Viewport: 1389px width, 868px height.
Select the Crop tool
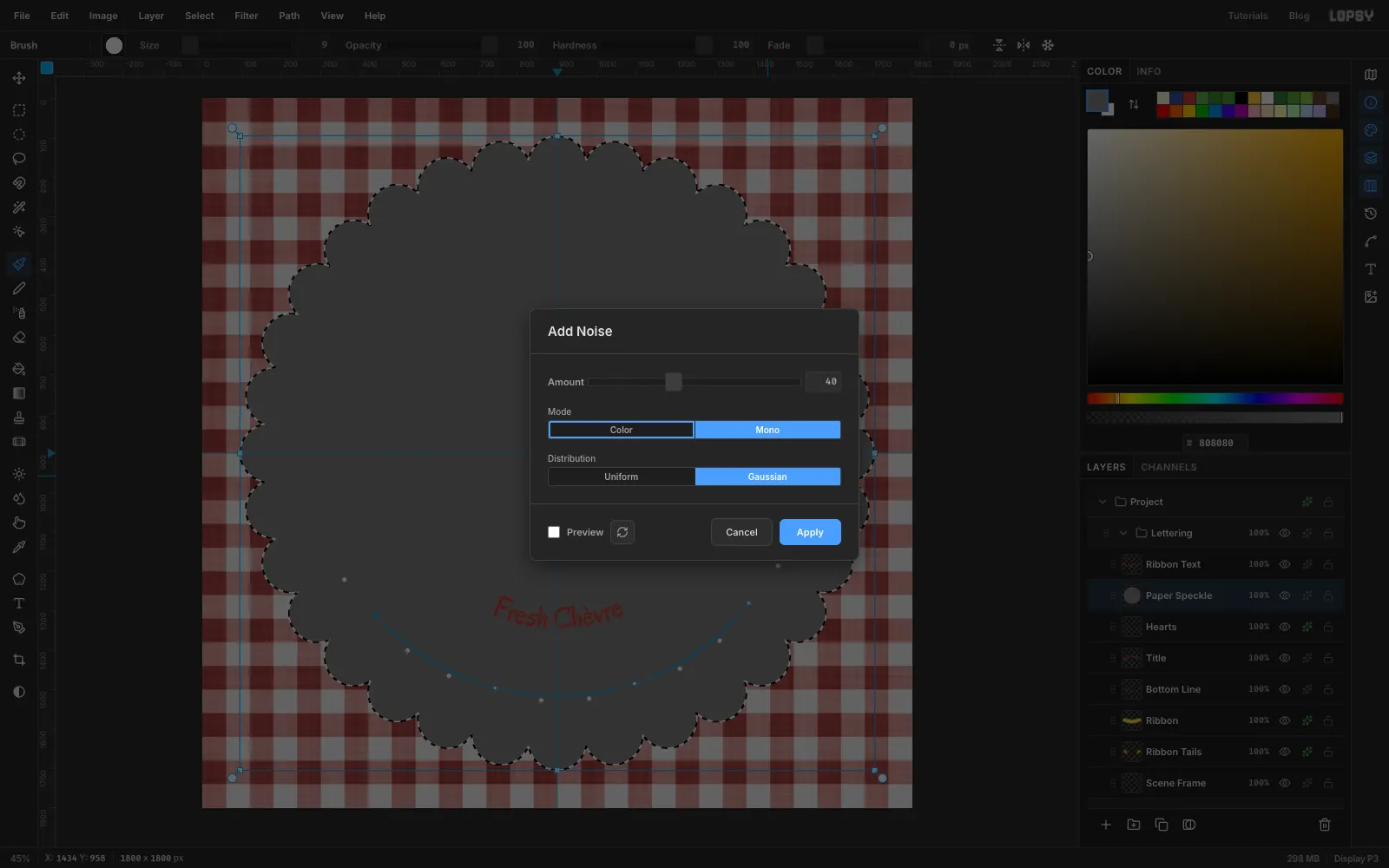click(18, 660)
